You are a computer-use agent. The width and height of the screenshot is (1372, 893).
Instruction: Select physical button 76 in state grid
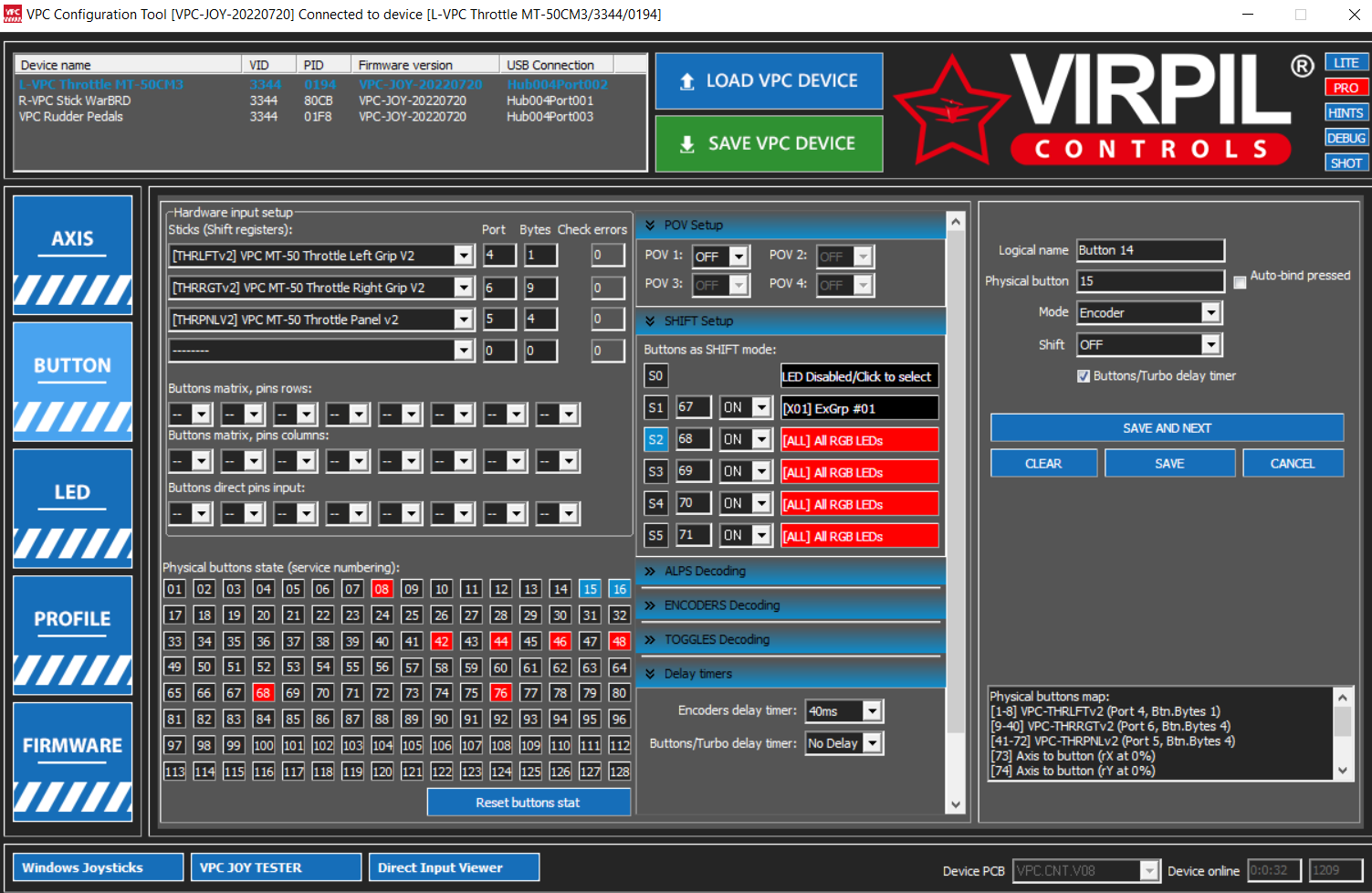501,693
